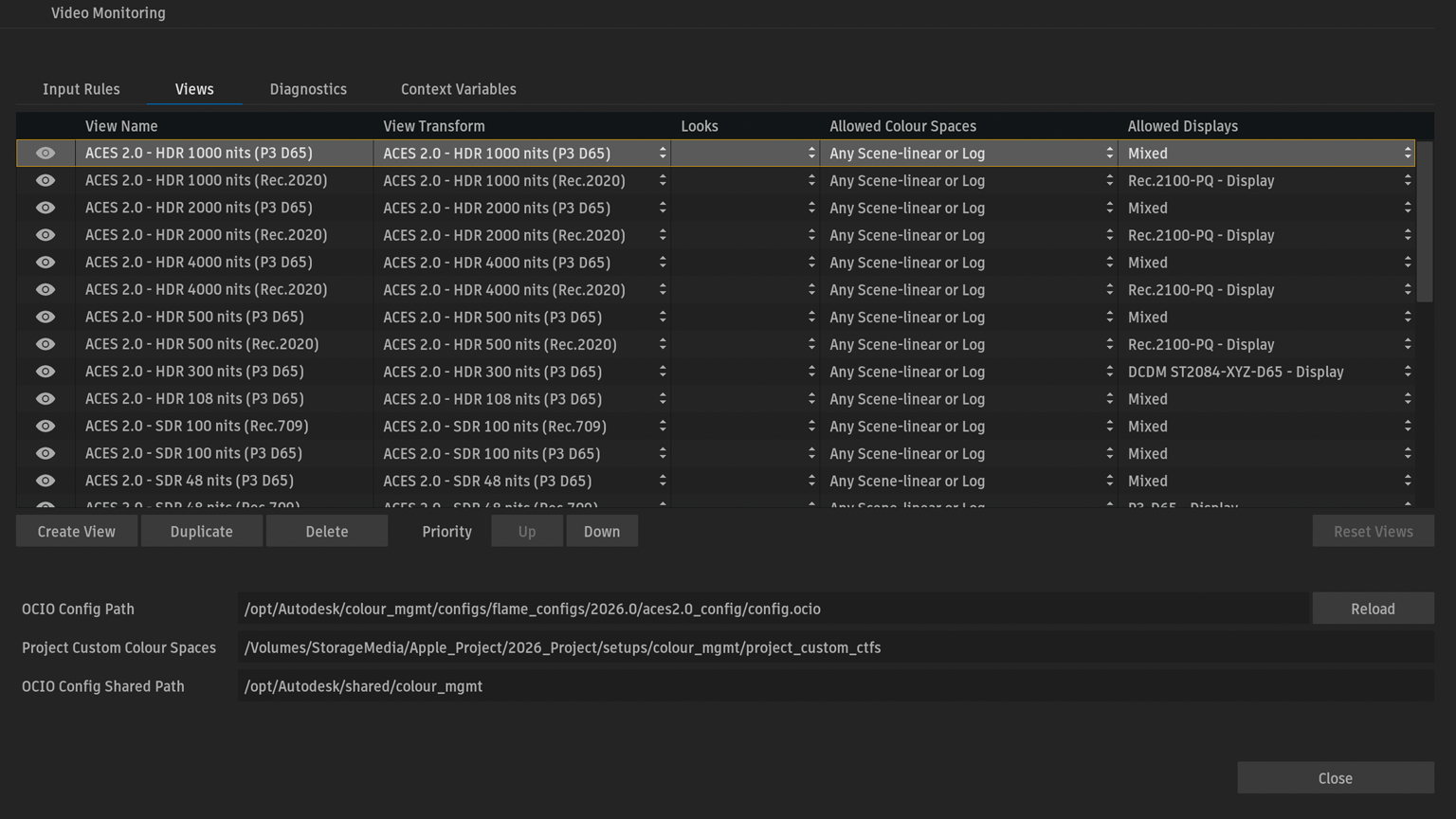Click eye icon for SDR 100 nits (P3 D65)
This screenshot has height=819, width=1456.
point(45,454)
